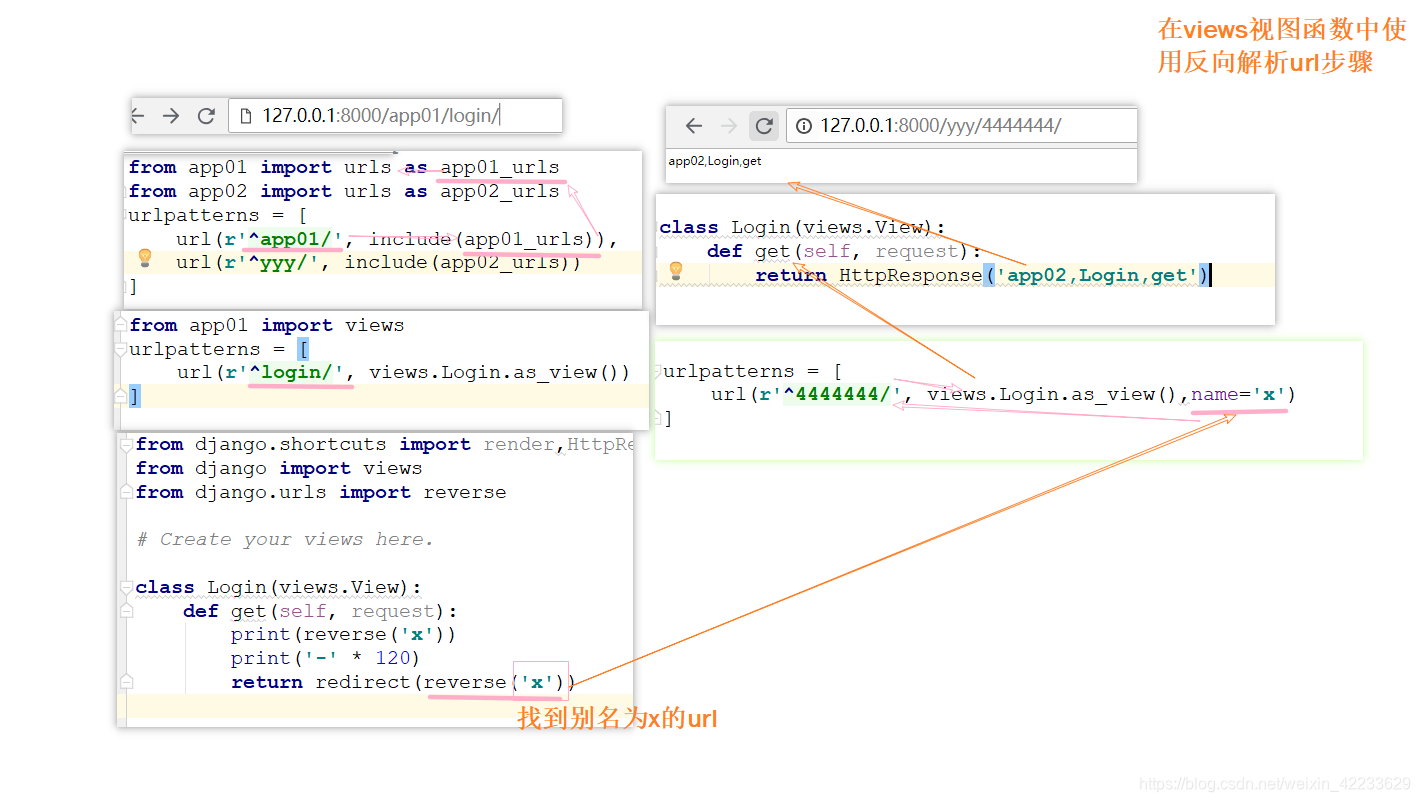1420x802 pixels.
Task: Click the forward arrow in the app01/login browser
Action: [171, 116]
